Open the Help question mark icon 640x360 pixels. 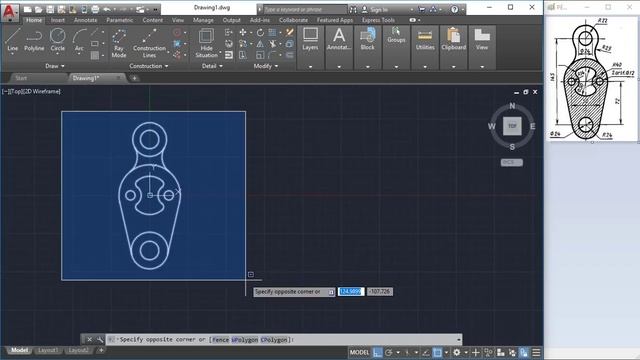pos(454,9)
